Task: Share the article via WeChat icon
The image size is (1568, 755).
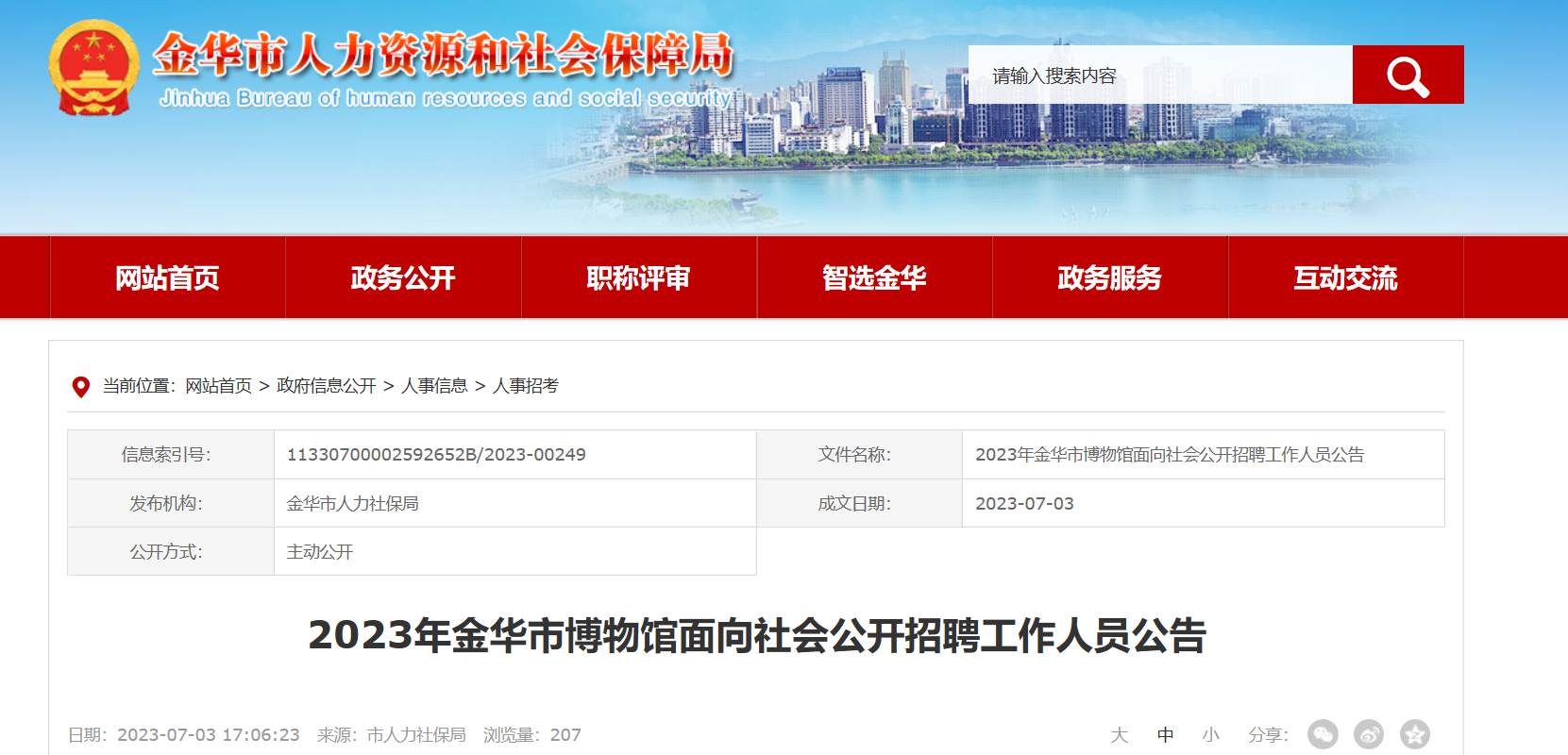Action: (1323, 734)
